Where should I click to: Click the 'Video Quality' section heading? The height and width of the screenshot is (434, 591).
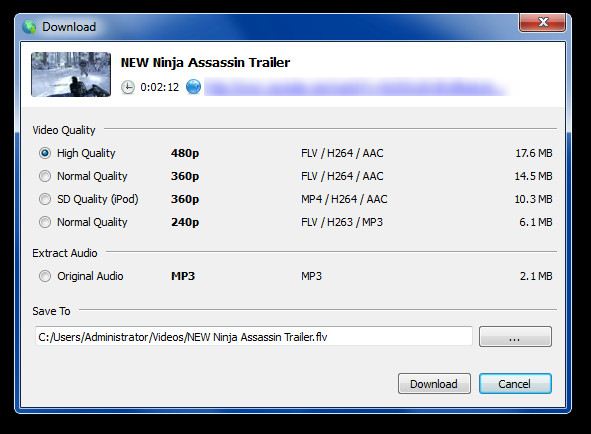(x=64, y=130)
